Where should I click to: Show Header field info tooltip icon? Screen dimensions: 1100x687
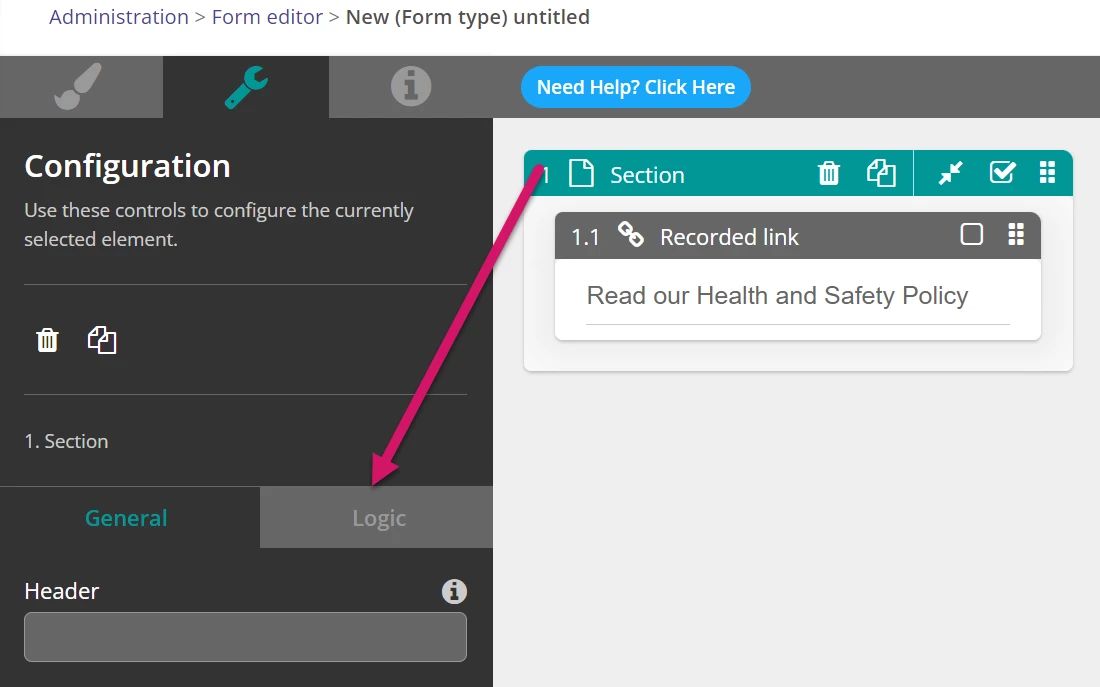(x=454, y=592)
